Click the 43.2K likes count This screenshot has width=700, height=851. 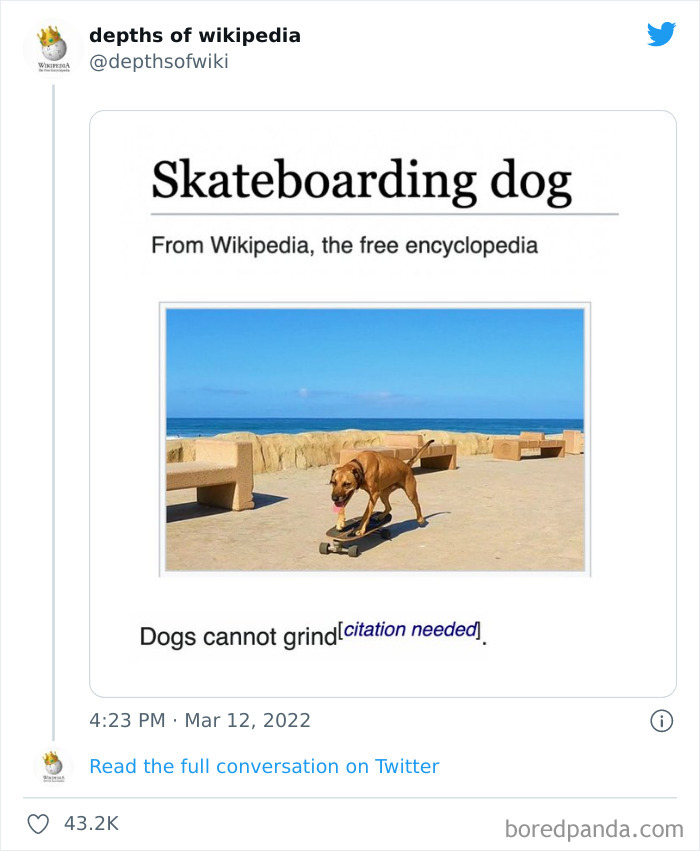click(91, 824)
